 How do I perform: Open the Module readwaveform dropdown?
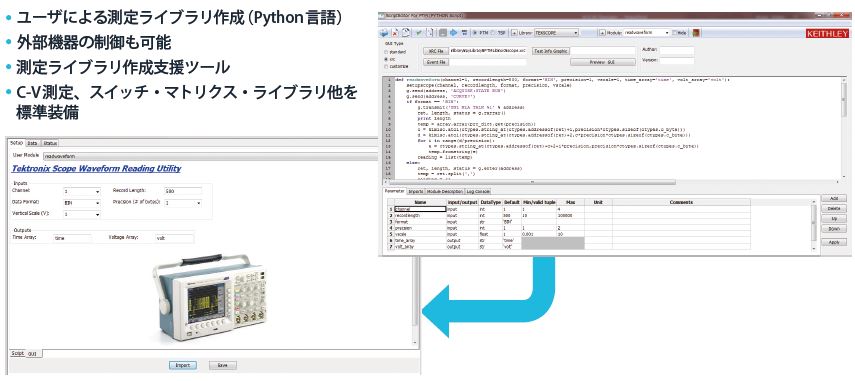(x=647, y=33)
